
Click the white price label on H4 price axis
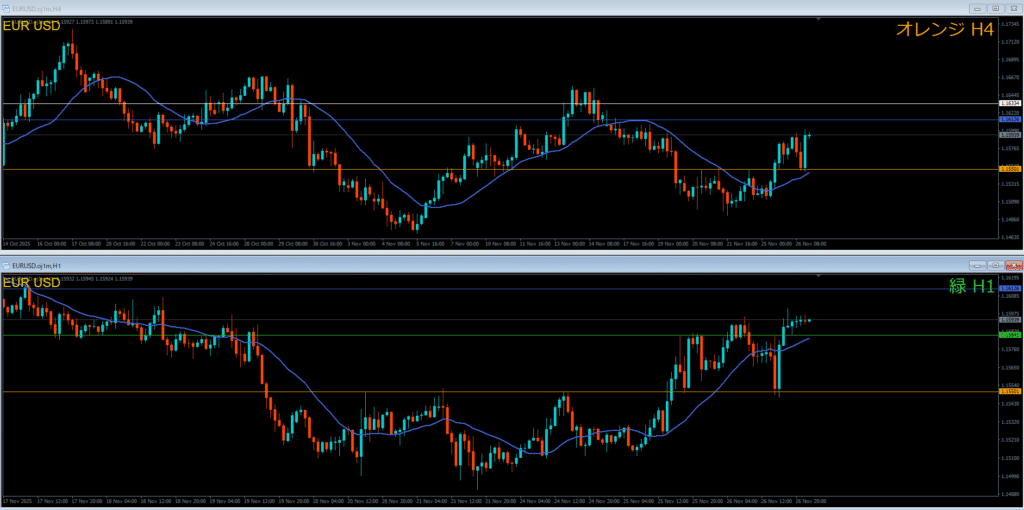pyautogui.click(x=1009, y=103)
